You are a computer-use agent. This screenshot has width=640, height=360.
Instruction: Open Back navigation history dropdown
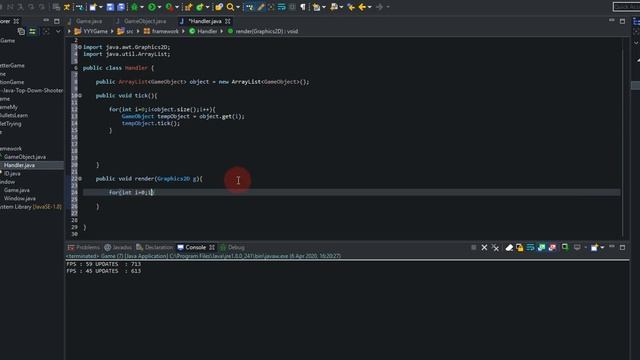[369, 7]
